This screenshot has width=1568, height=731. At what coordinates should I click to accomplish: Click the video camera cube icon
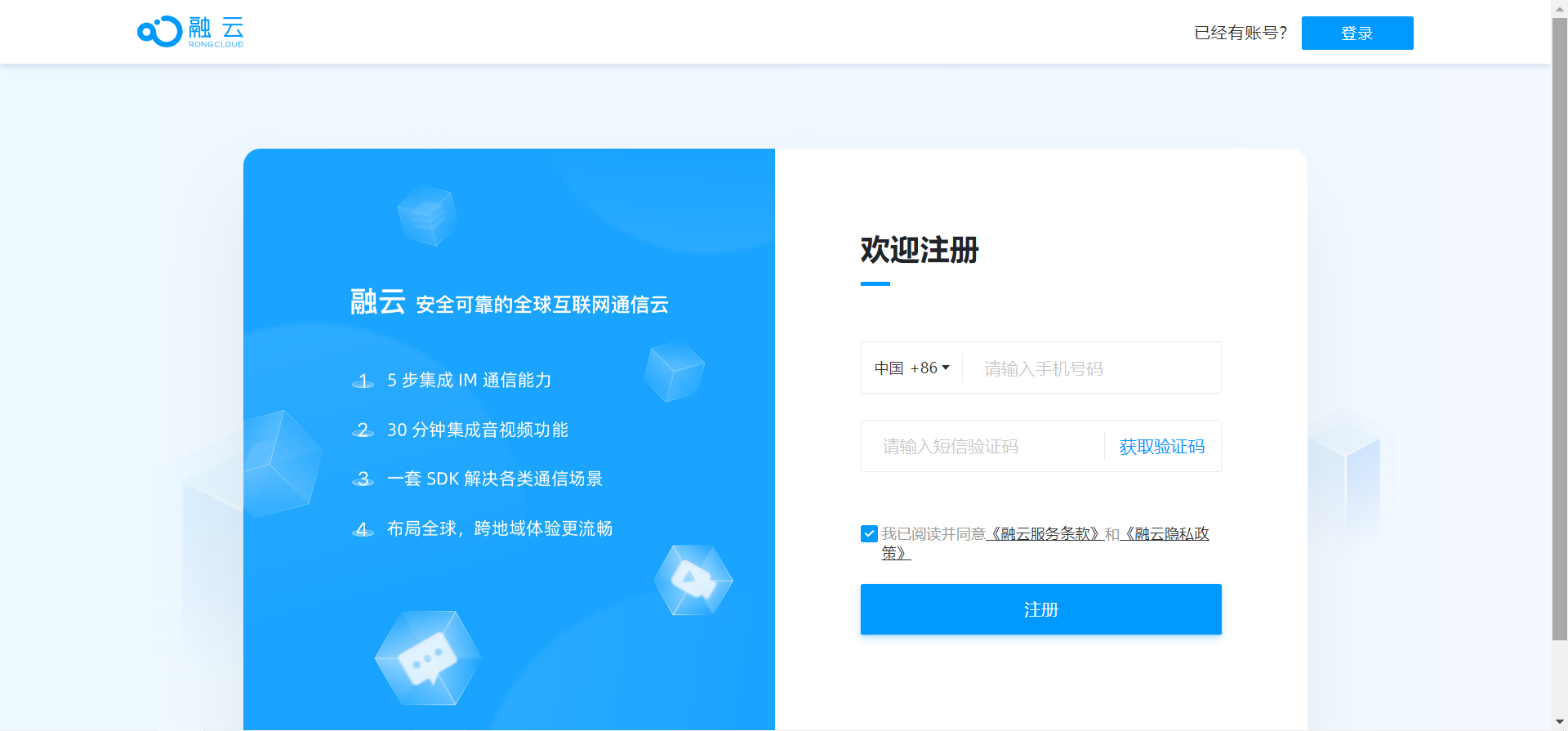[x=693, y=580]
